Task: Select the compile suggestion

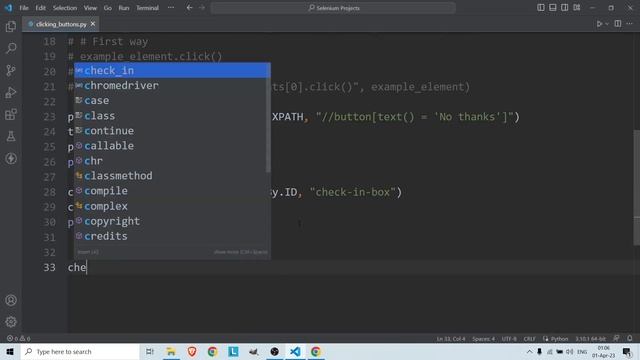Action: 170,191
